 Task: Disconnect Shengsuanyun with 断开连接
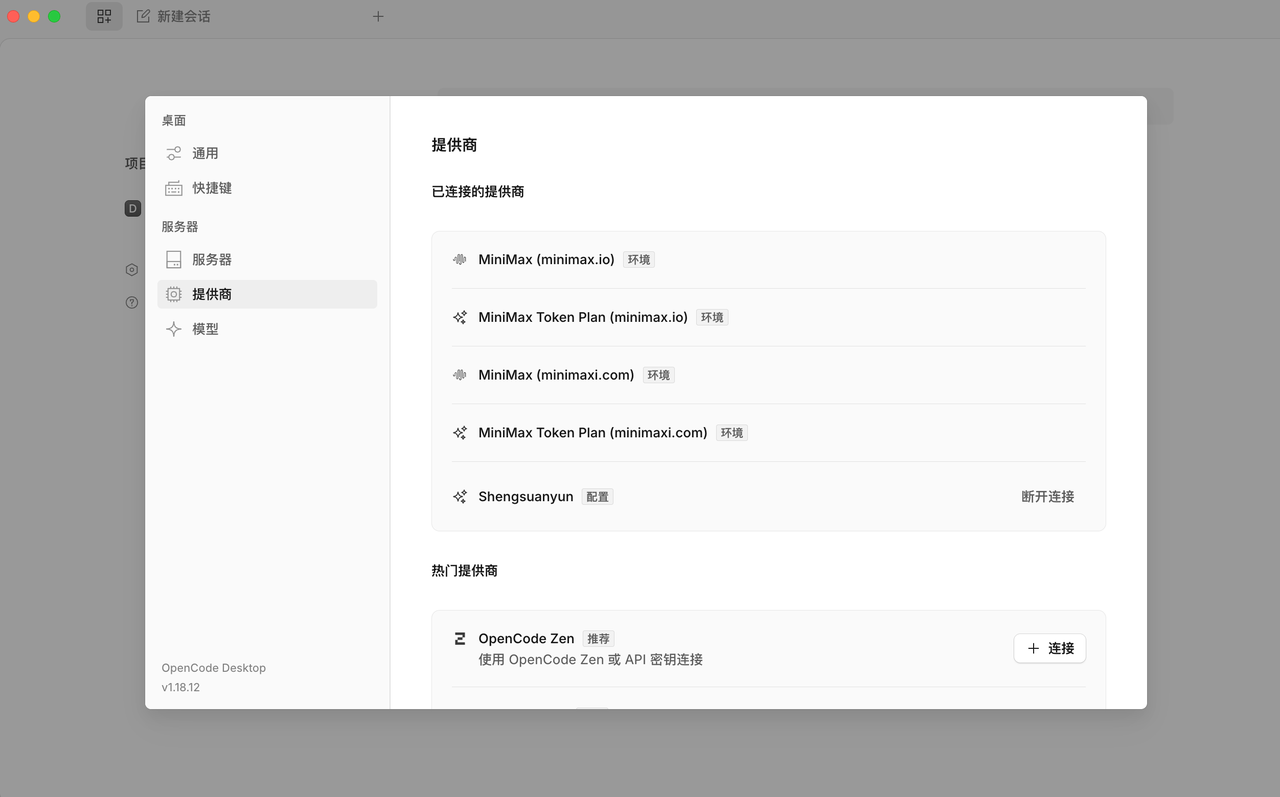(x=1048, y=496)
